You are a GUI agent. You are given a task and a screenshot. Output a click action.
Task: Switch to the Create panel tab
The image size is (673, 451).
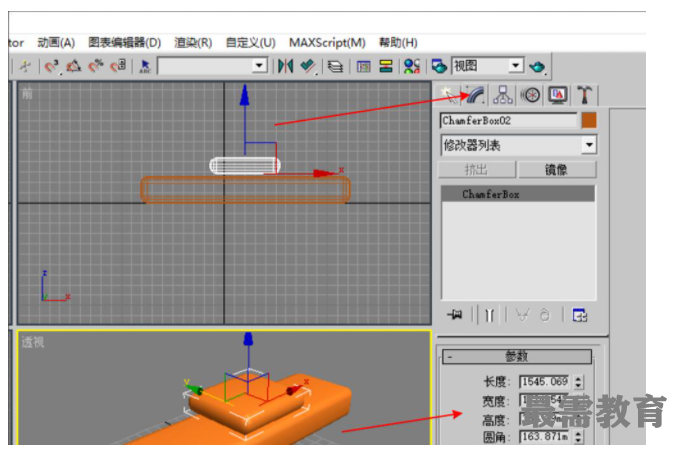click(448, 95)
